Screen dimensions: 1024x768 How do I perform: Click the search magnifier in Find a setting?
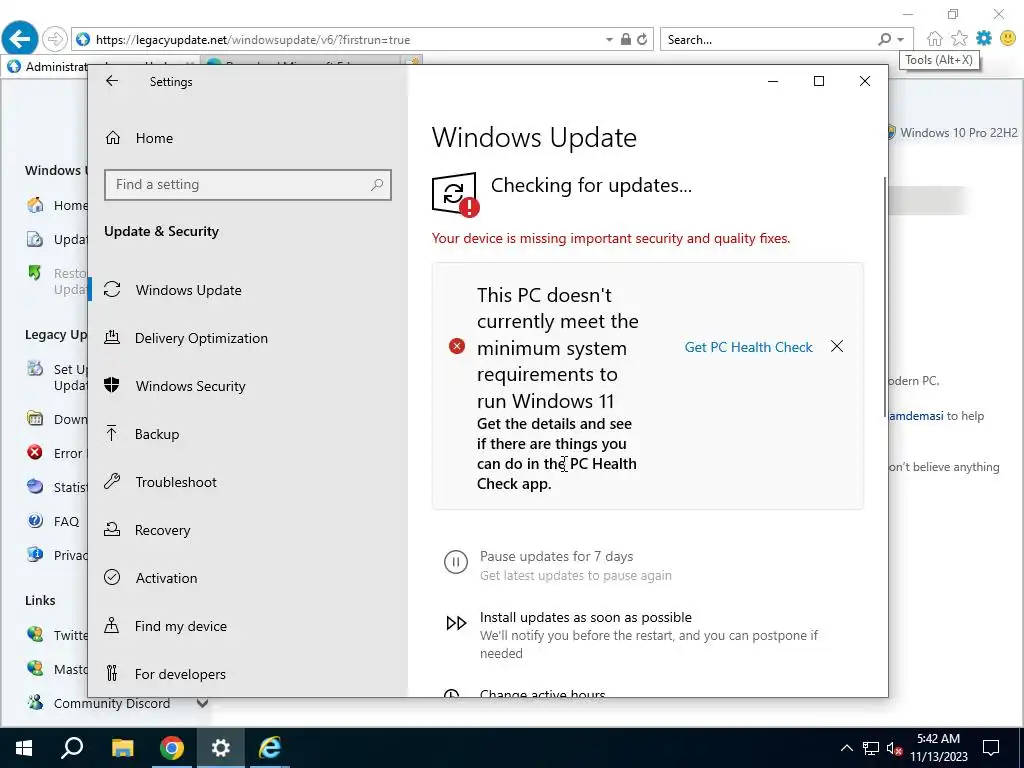tap(377, 185)
